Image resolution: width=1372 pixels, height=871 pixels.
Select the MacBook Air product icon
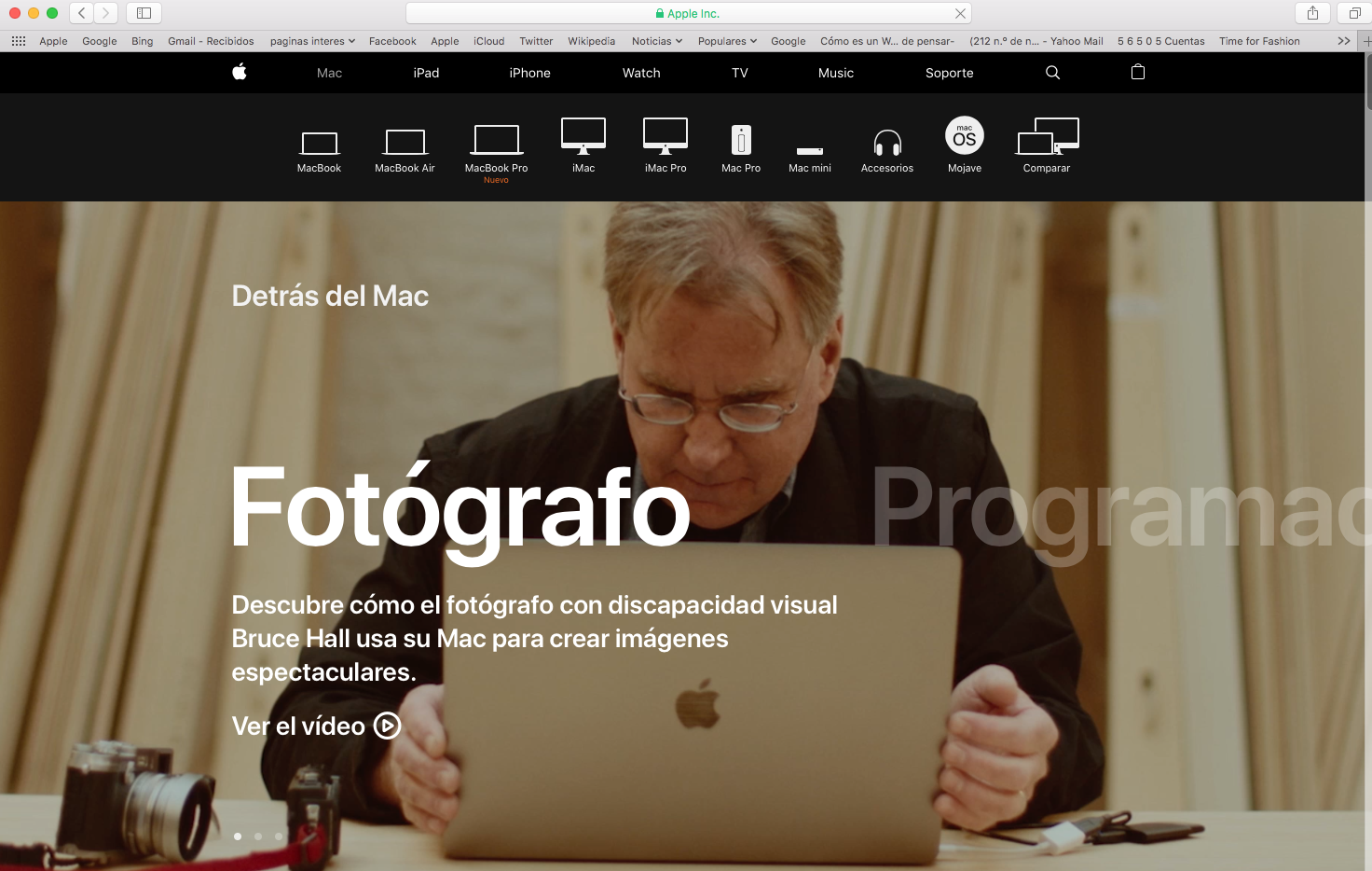[x=405, y=142]
